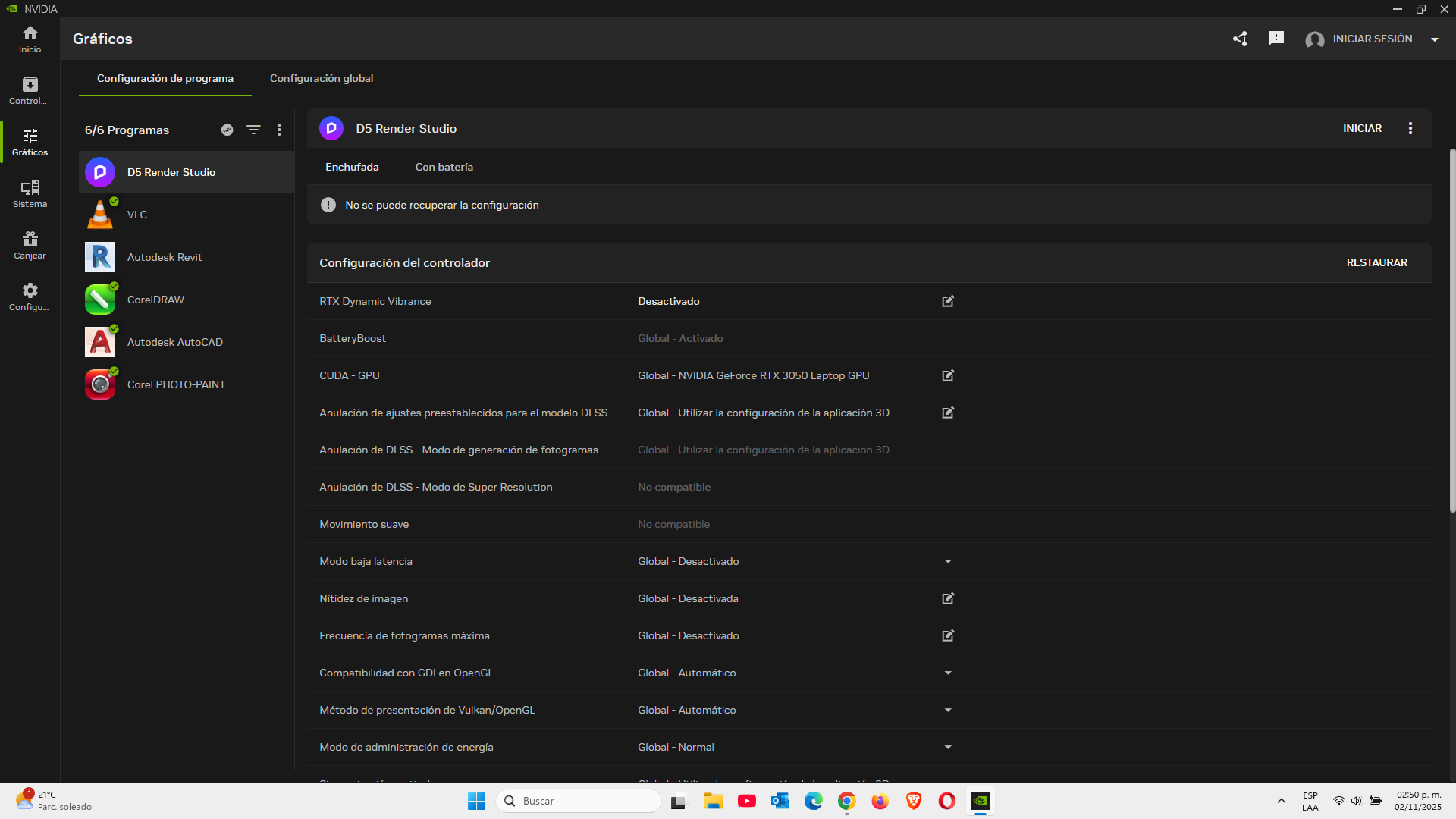
Task: Click the INICIAR button for D5 Render
Action: (x=1362, y=128)
